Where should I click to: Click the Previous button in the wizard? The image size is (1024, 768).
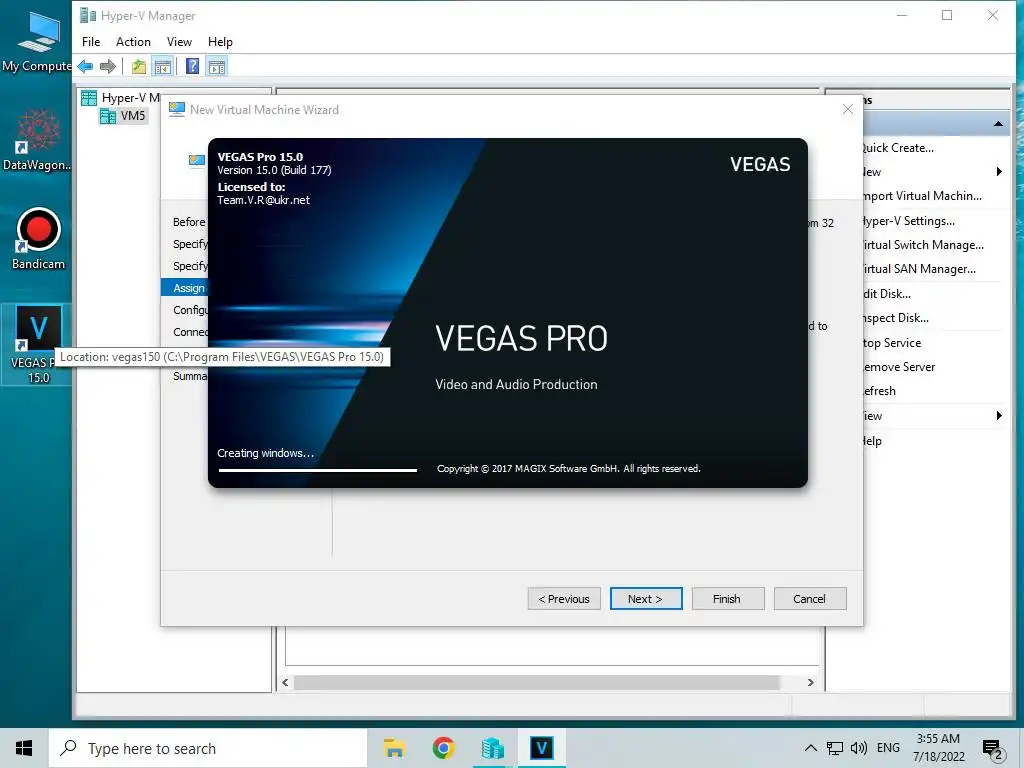564,599
